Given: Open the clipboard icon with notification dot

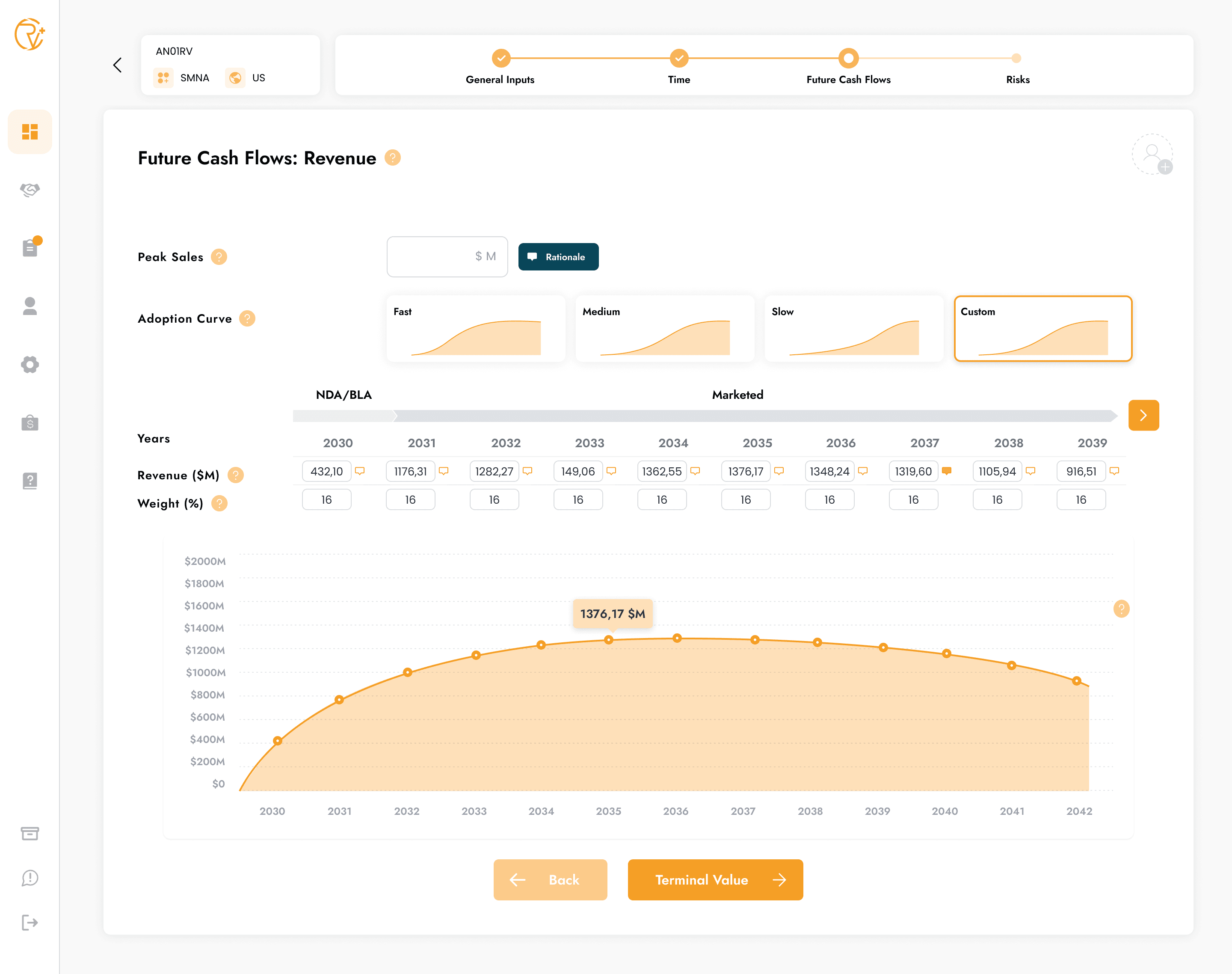Looking at the screenshot, I should [30, 248].
